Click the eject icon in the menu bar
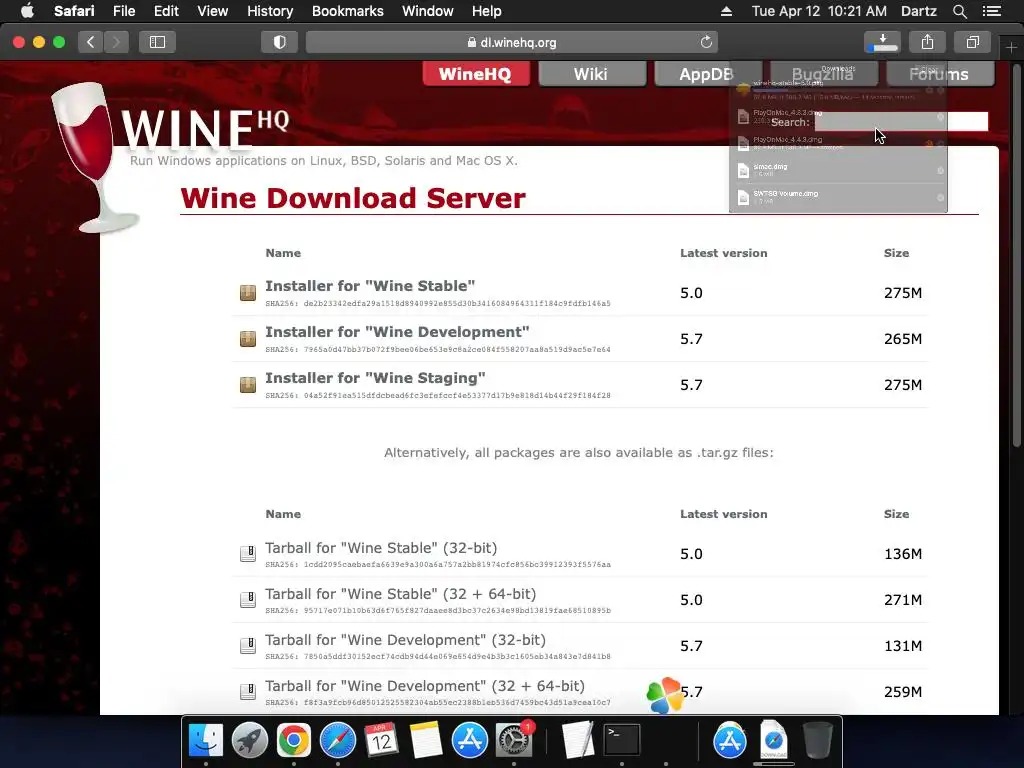This screenshot has height=768, width=1024. pyautogui.click(x=726, y=11)
